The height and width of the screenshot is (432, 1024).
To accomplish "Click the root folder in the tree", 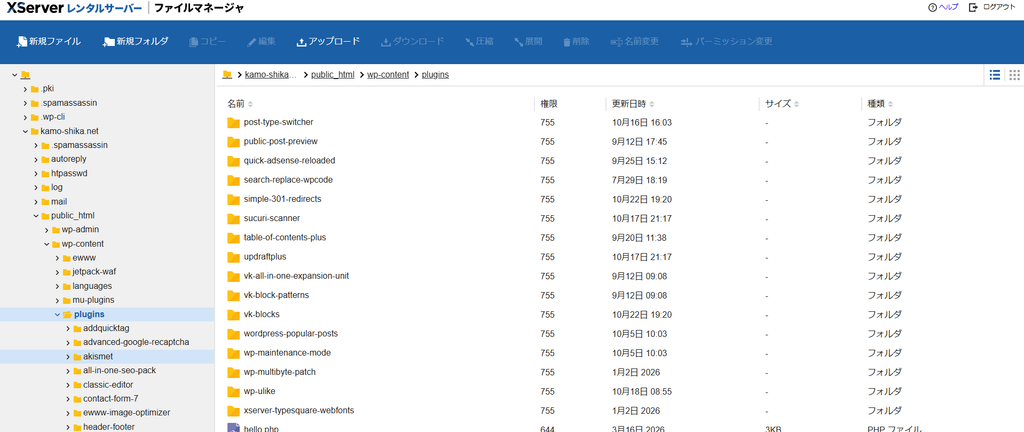I will click(25, 75).
